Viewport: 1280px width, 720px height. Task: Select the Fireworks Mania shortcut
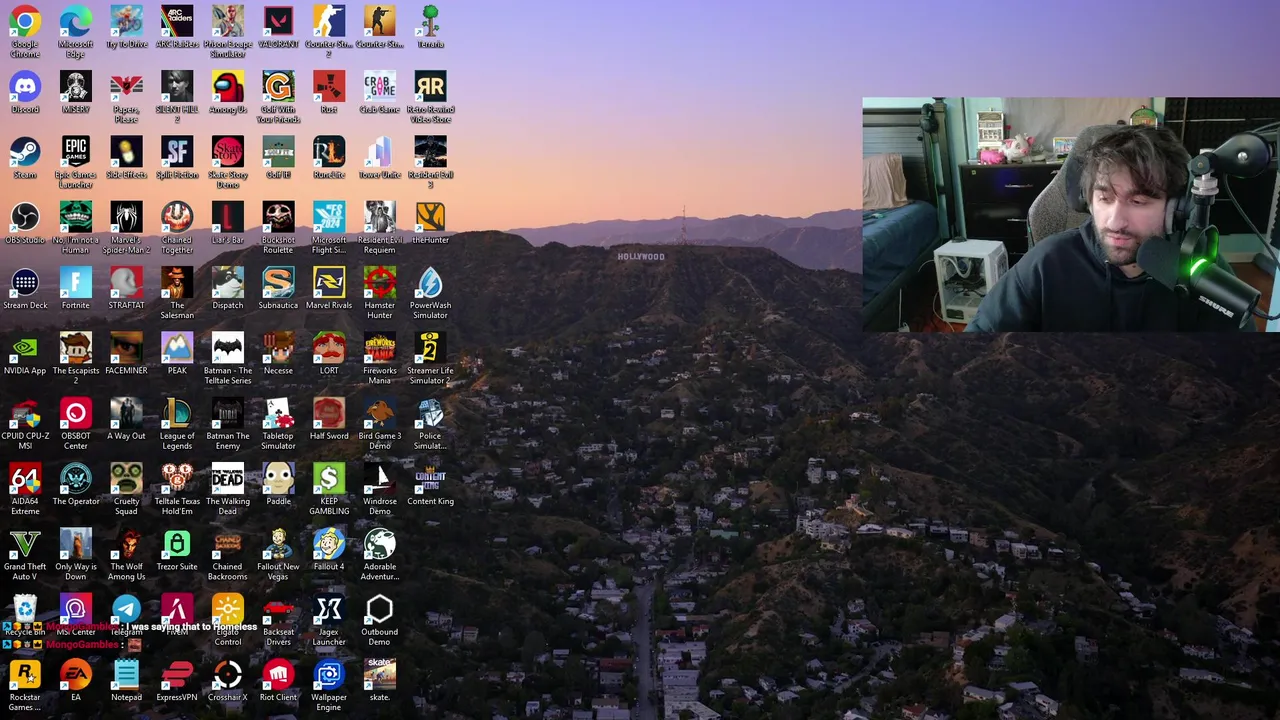tap(379, 347)
